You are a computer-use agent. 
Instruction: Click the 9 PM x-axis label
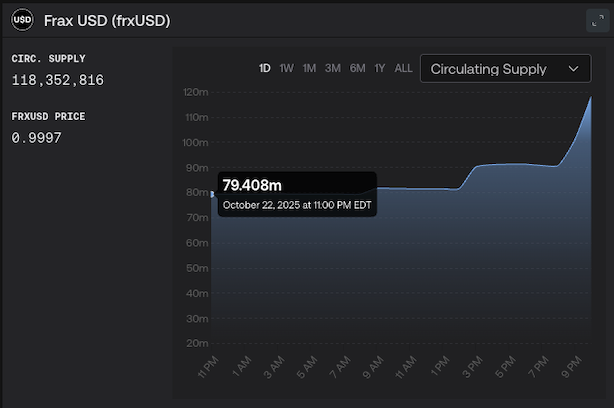(571, 367)
